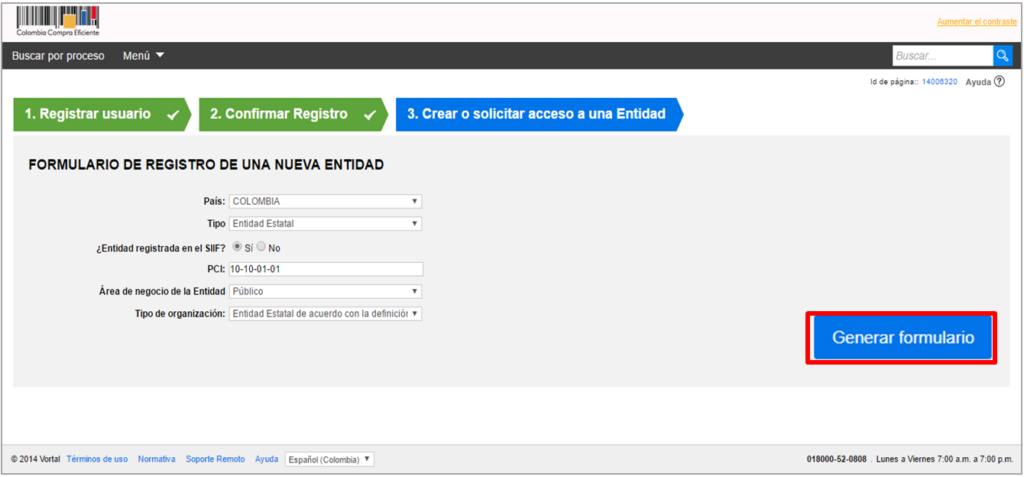Click Buscar por proceso in navigation bar
This screenshot has width=1024, height=477.
pos(58,56)
